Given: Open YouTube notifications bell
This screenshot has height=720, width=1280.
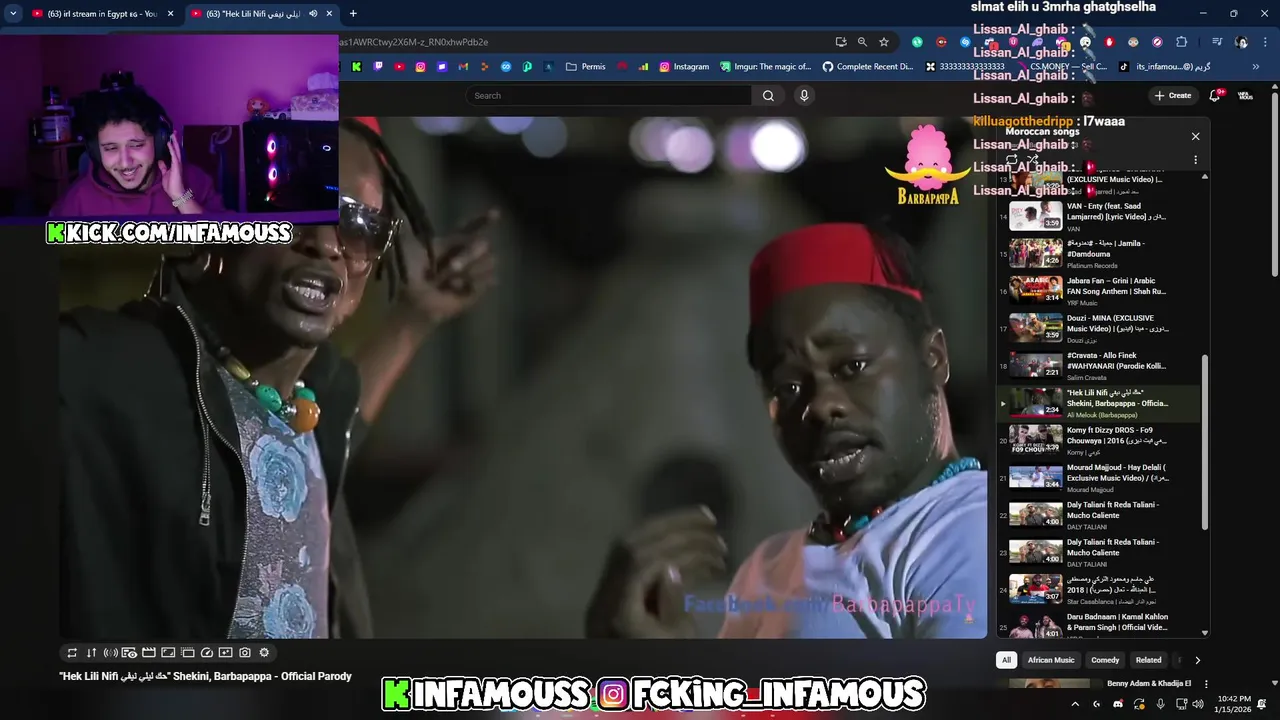Looking at the screenshot, I should click(1215, 95).
